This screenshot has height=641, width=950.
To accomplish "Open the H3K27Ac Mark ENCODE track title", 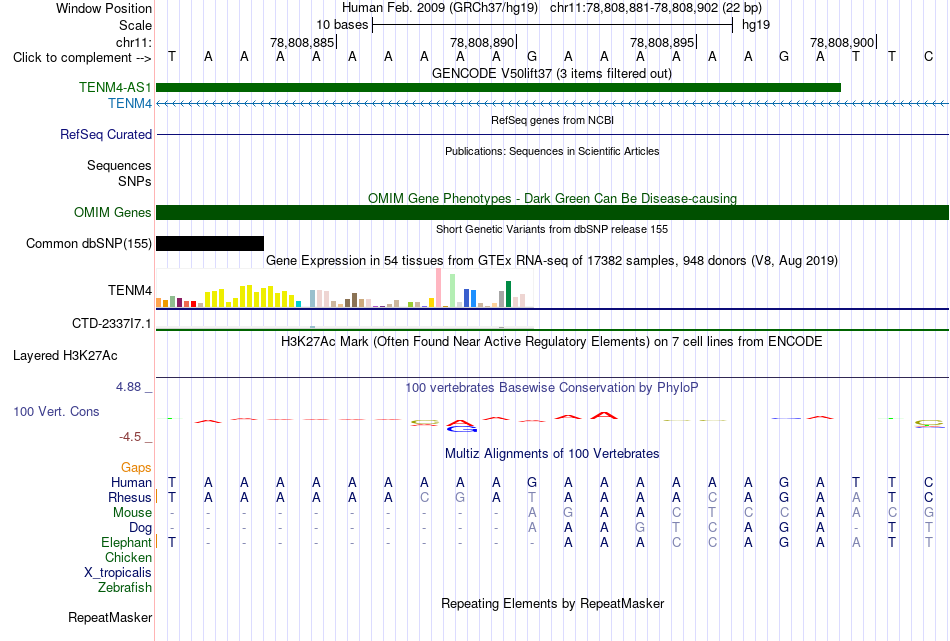I will click(552, 342).
